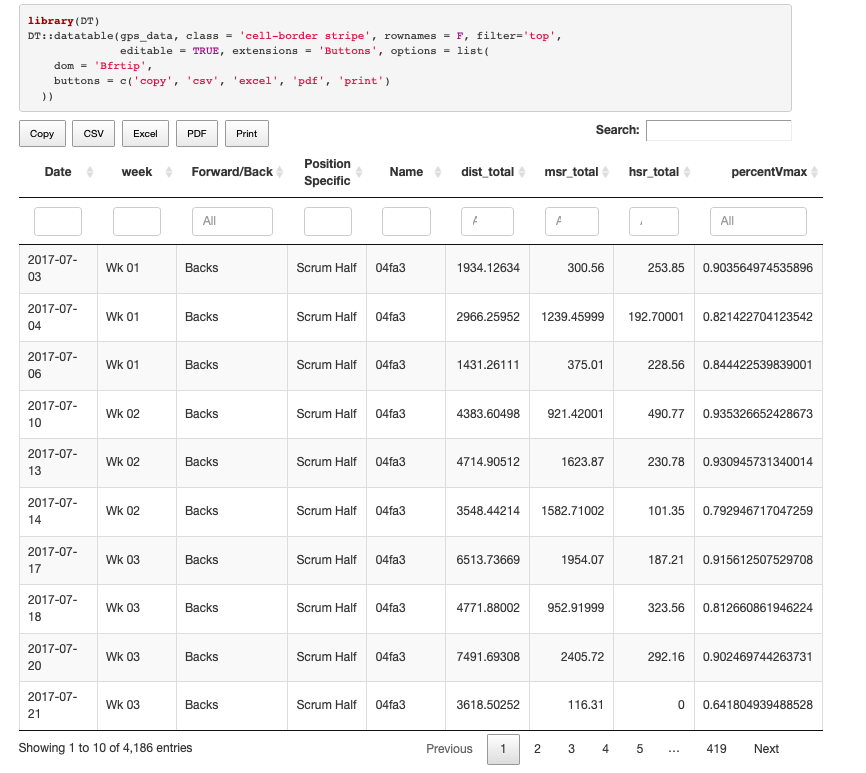This screenshot has width=866, height=773.
Task: Sort the percentVmax column
Action: click(x=814, y=173)
